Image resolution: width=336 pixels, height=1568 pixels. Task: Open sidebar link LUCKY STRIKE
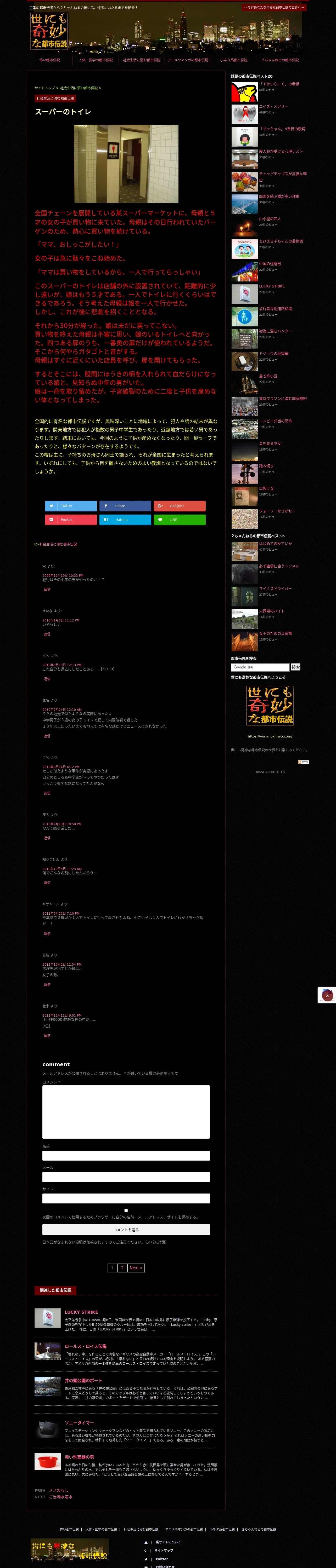tap(271, 286)
